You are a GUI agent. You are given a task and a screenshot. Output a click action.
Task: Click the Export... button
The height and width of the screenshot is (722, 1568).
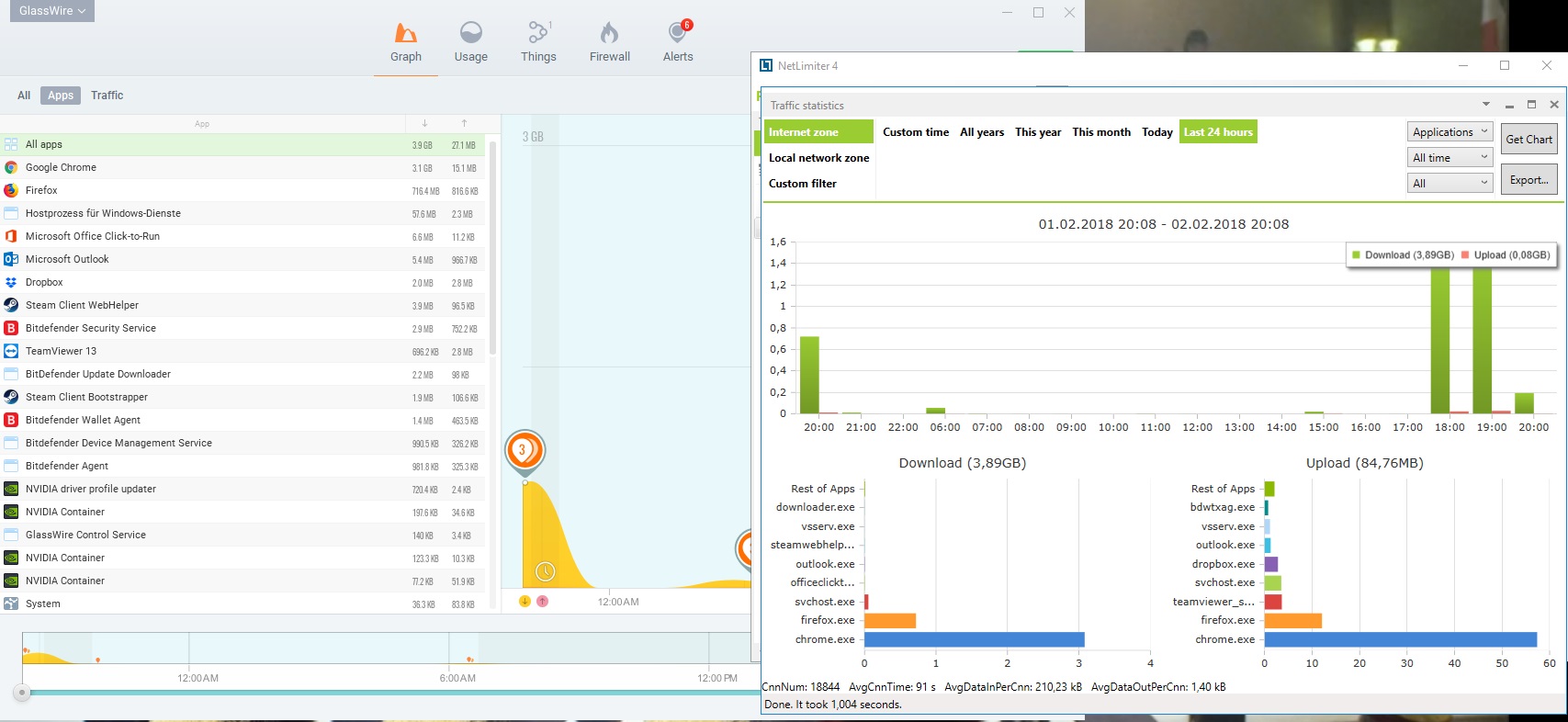[x=1529, y=180]
